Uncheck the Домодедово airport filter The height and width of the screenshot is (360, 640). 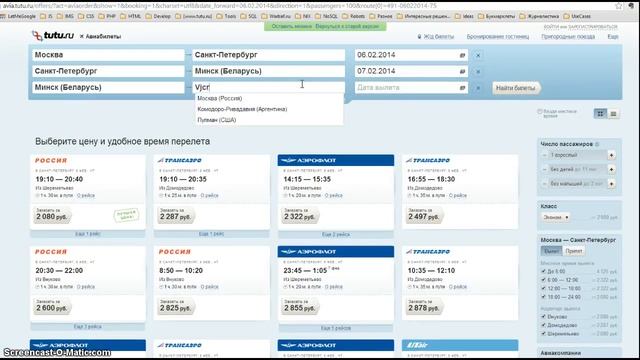tap(543, 325)
